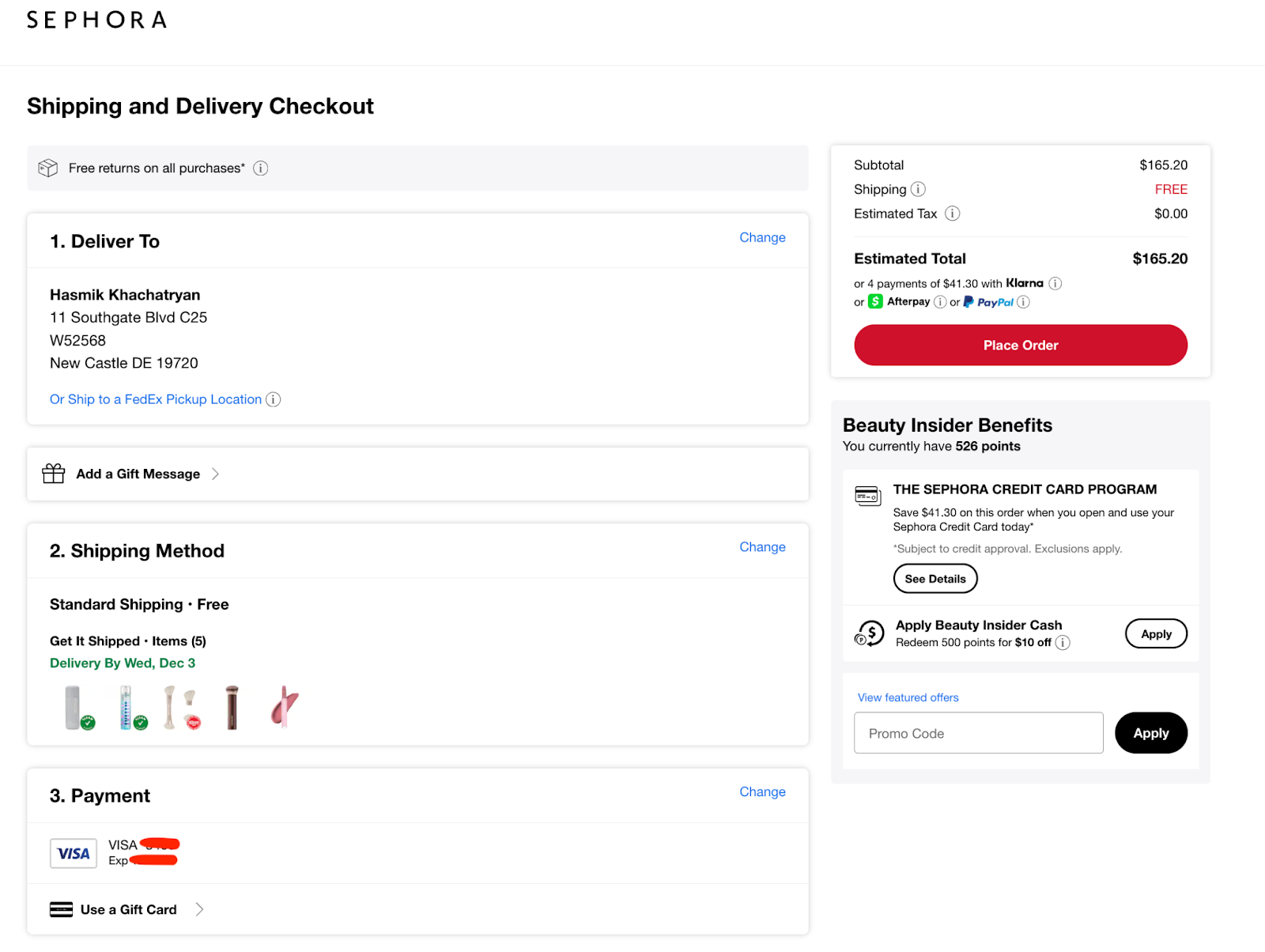
Task: Change the Payment method
Action: 762,792
